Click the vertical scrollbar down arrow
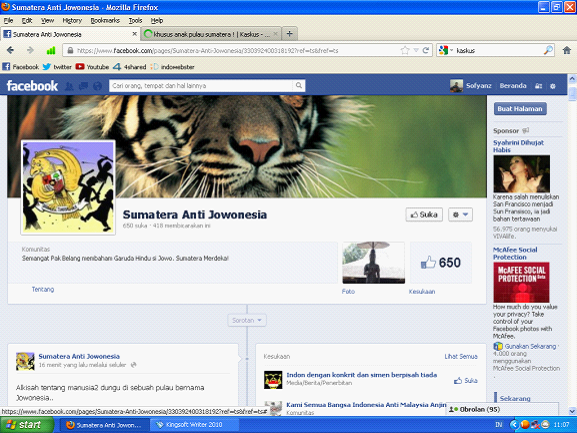Viewport: 577px width, 433px height. pos(572,411)
